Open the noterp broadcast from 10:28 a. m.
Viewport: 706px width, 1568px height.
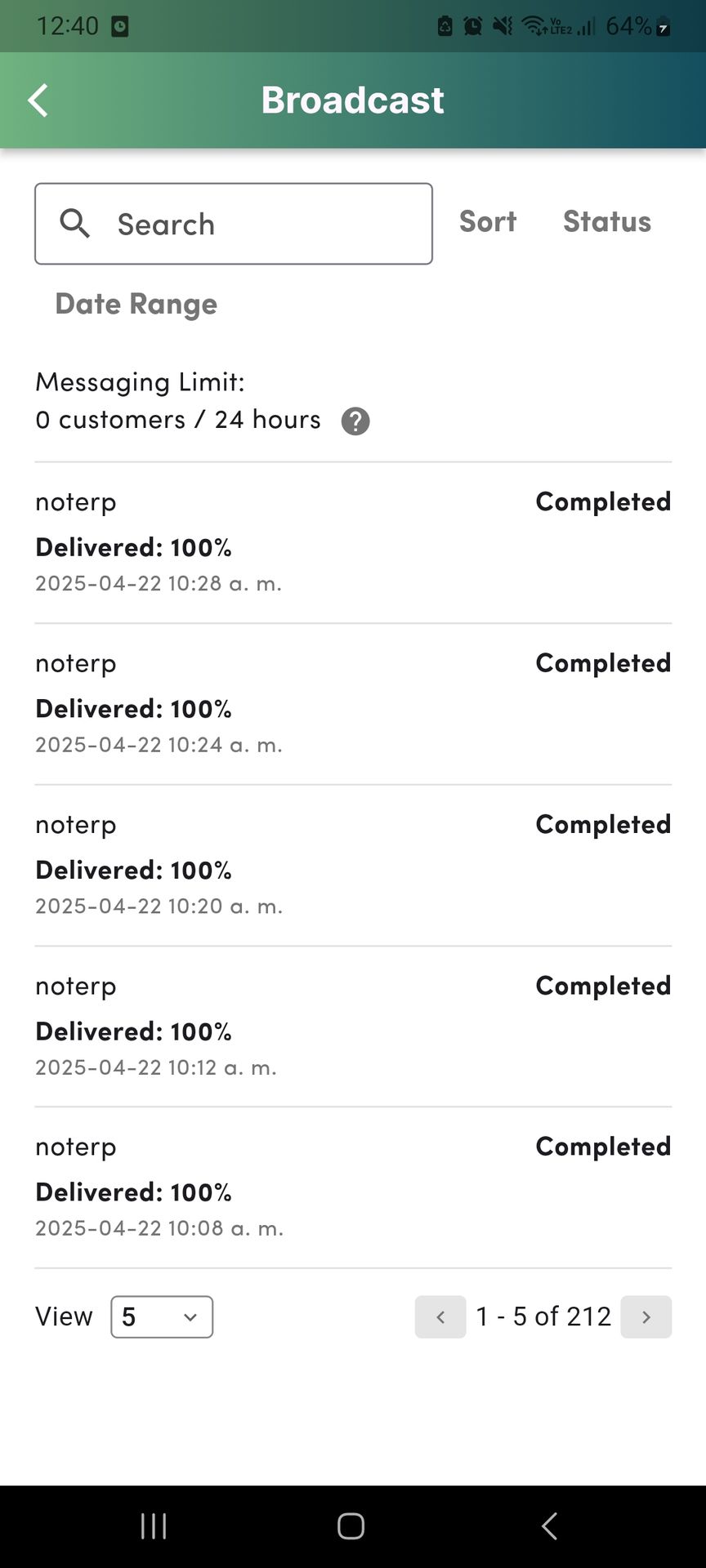pos(245,542)
